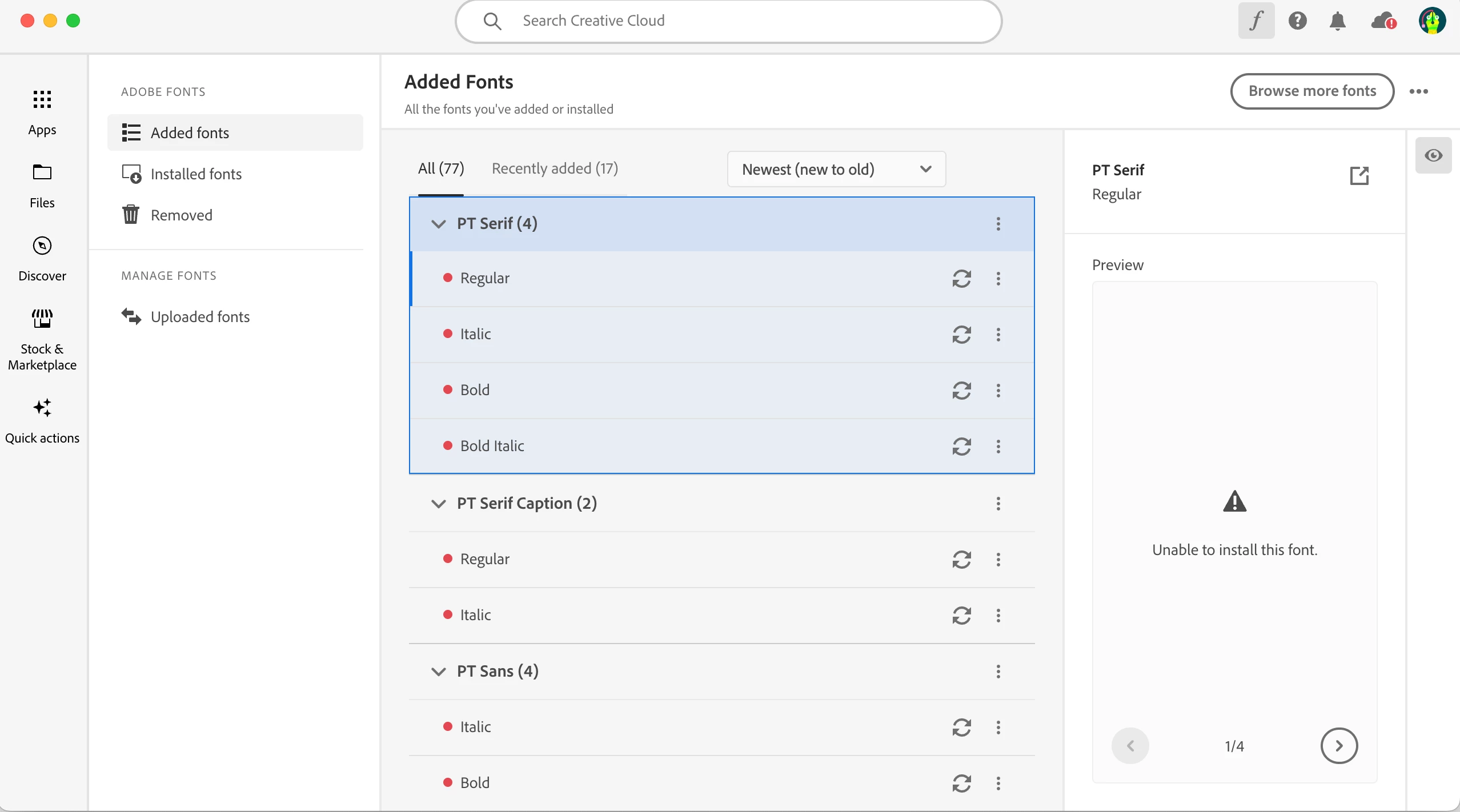1460x812 pixels.
Task: Open more options for PT Serif Bold
Action: tap(998, 390)
